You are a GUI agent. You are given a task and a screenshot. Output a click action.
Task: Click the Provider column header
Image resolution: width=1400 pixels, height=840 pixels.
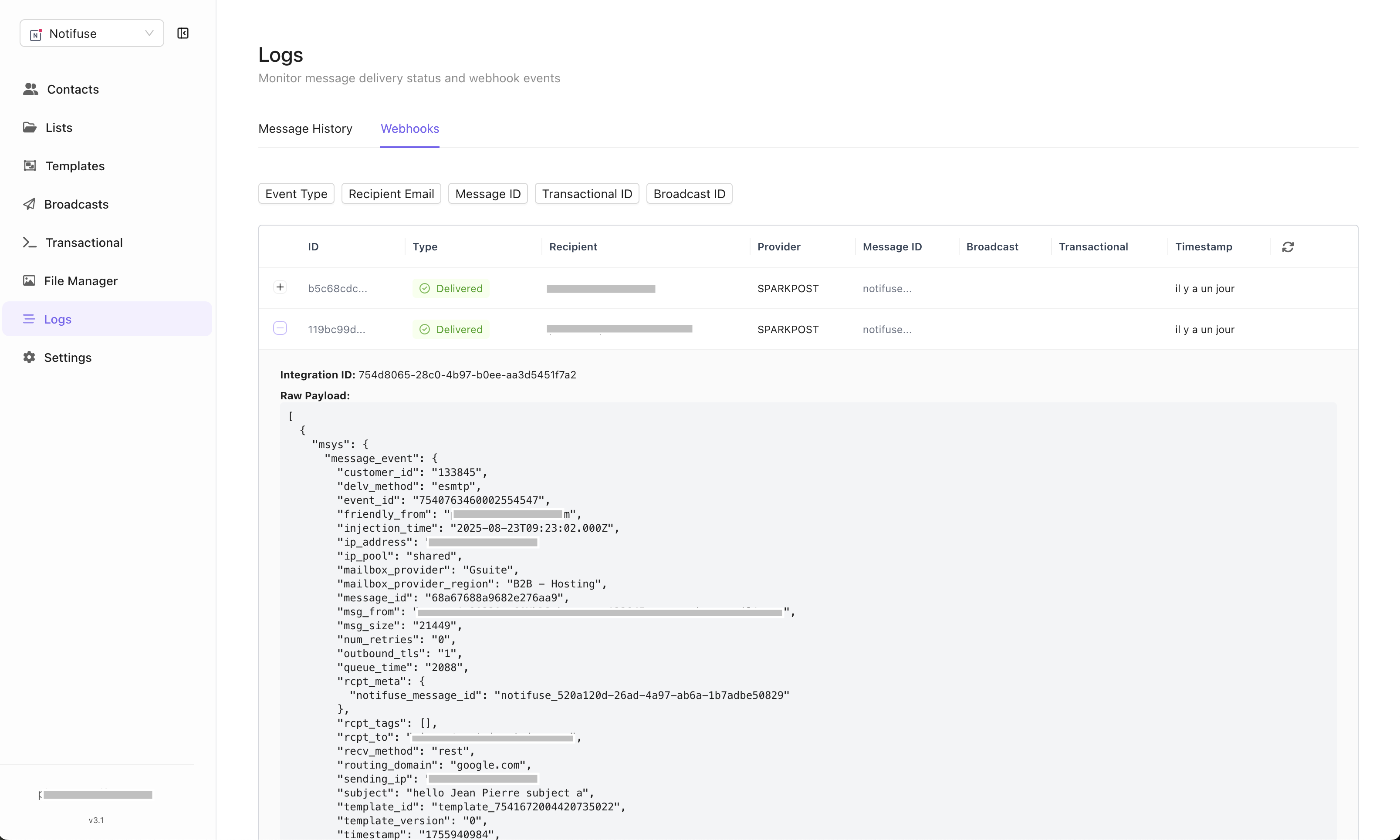coord(779,247)
